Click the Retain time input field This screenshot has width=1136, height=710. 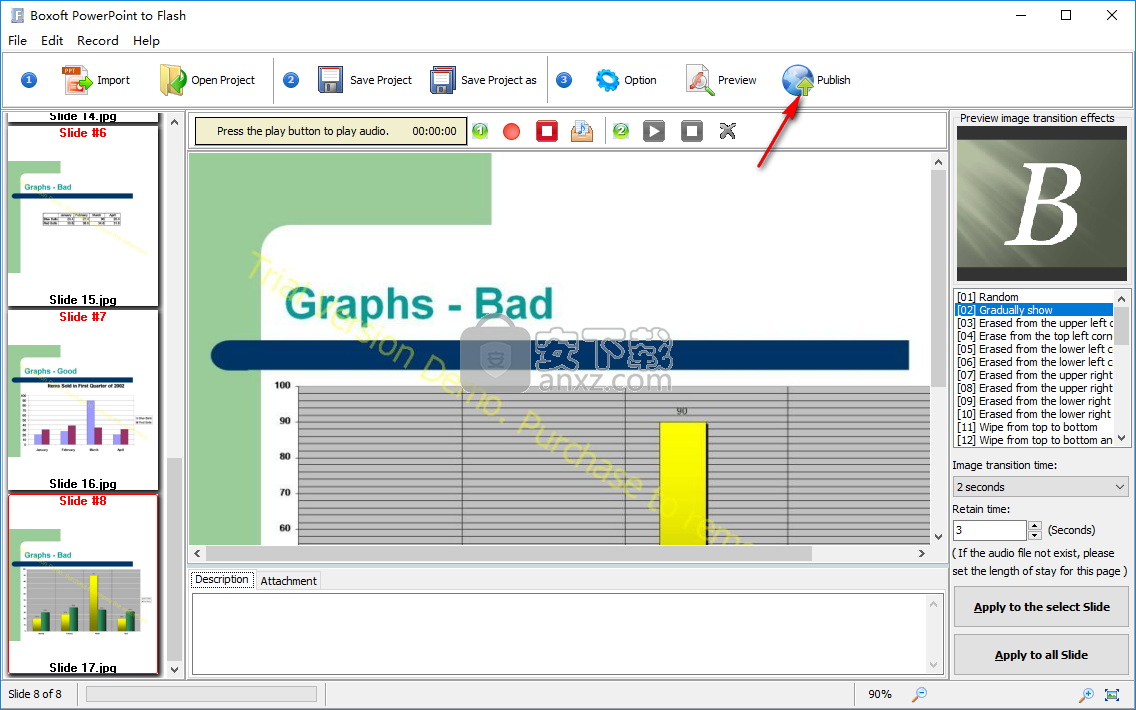990,530
